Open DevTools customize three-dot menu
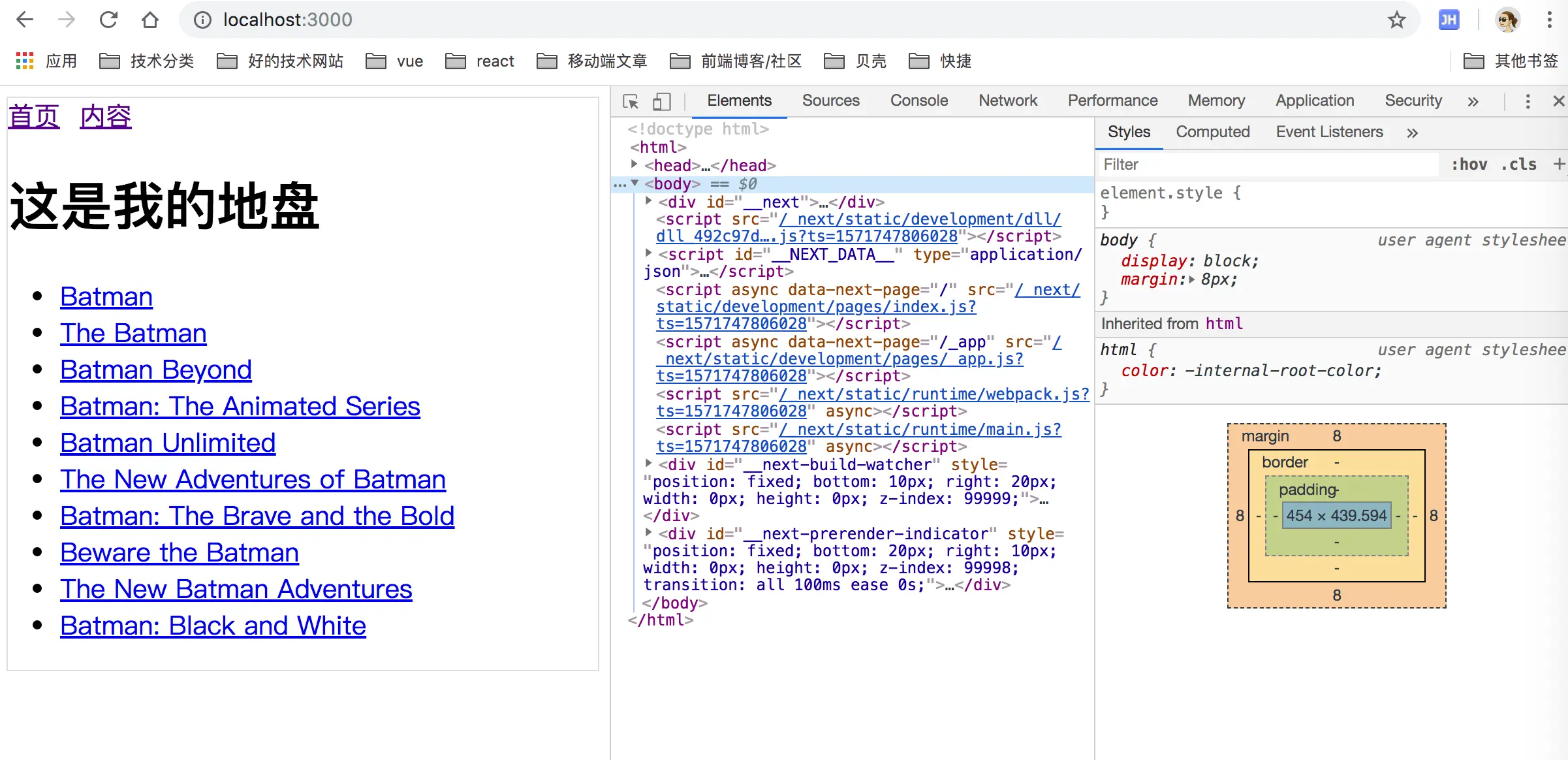1568x760 pixels. click(1528, 101)
